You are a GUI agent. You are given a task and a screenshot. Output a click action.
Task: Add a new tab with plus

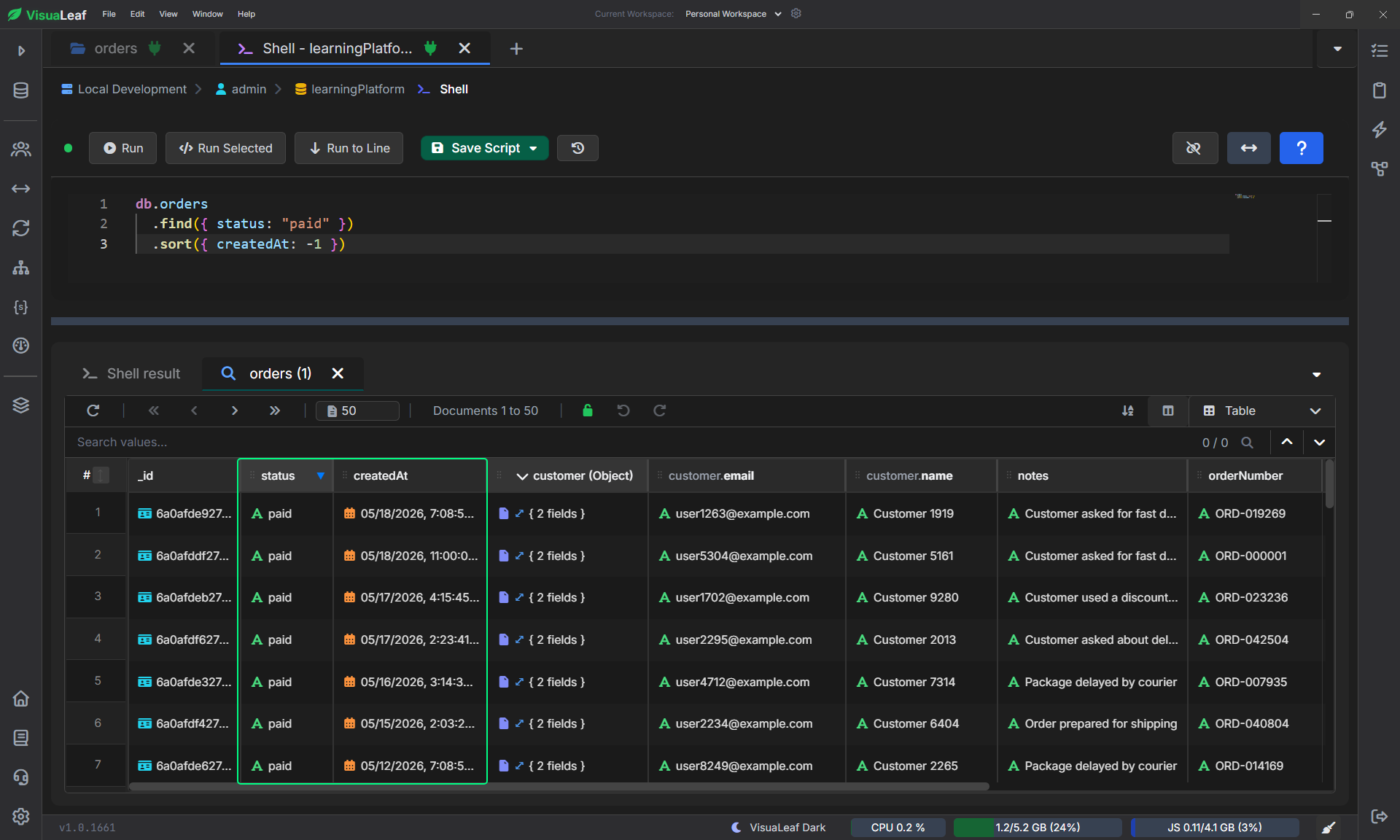[516, 49]
